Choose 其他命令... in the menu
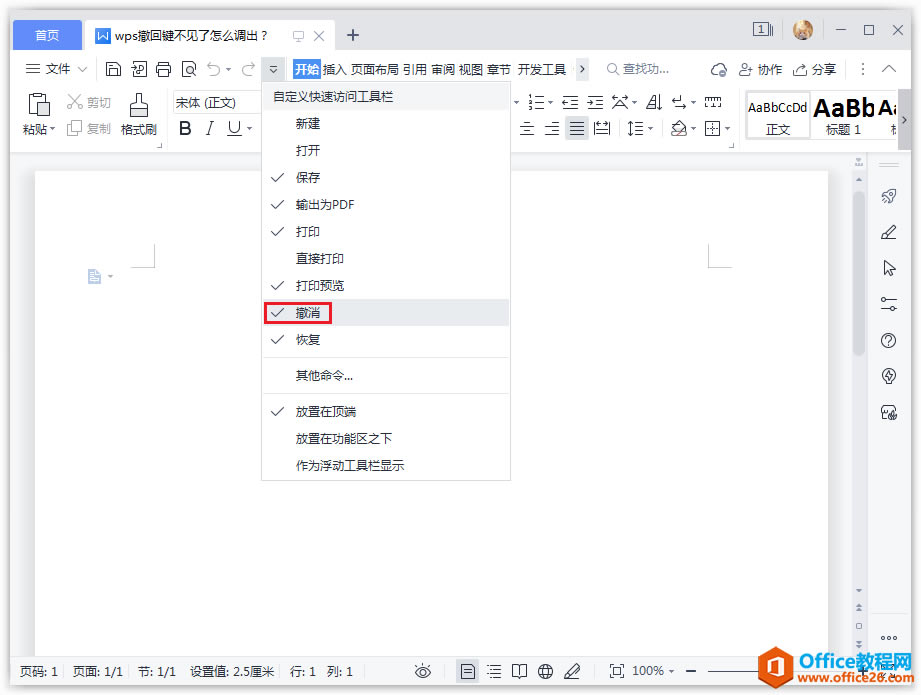This screenshot has width=921, height=695. [x=386, y=375]
